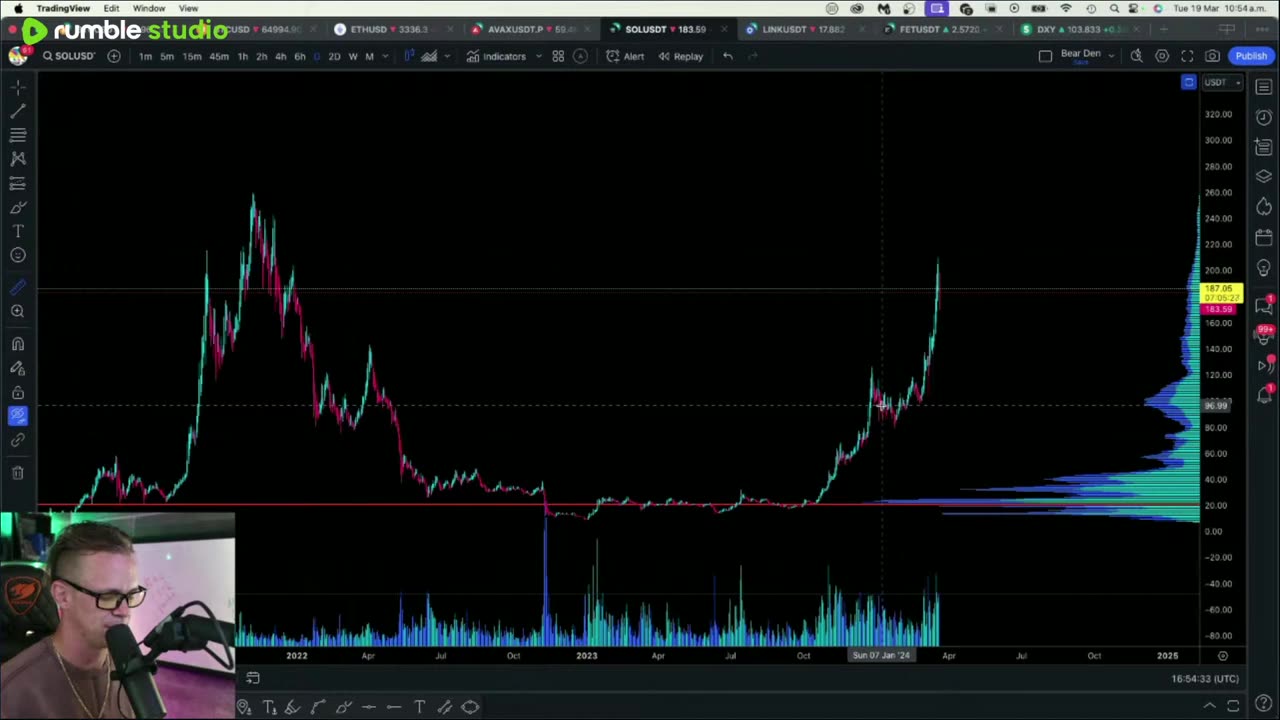This screenshot has width=1280, height=720.
Task: Enter fullscreen mode
Action: point(1187,56)
